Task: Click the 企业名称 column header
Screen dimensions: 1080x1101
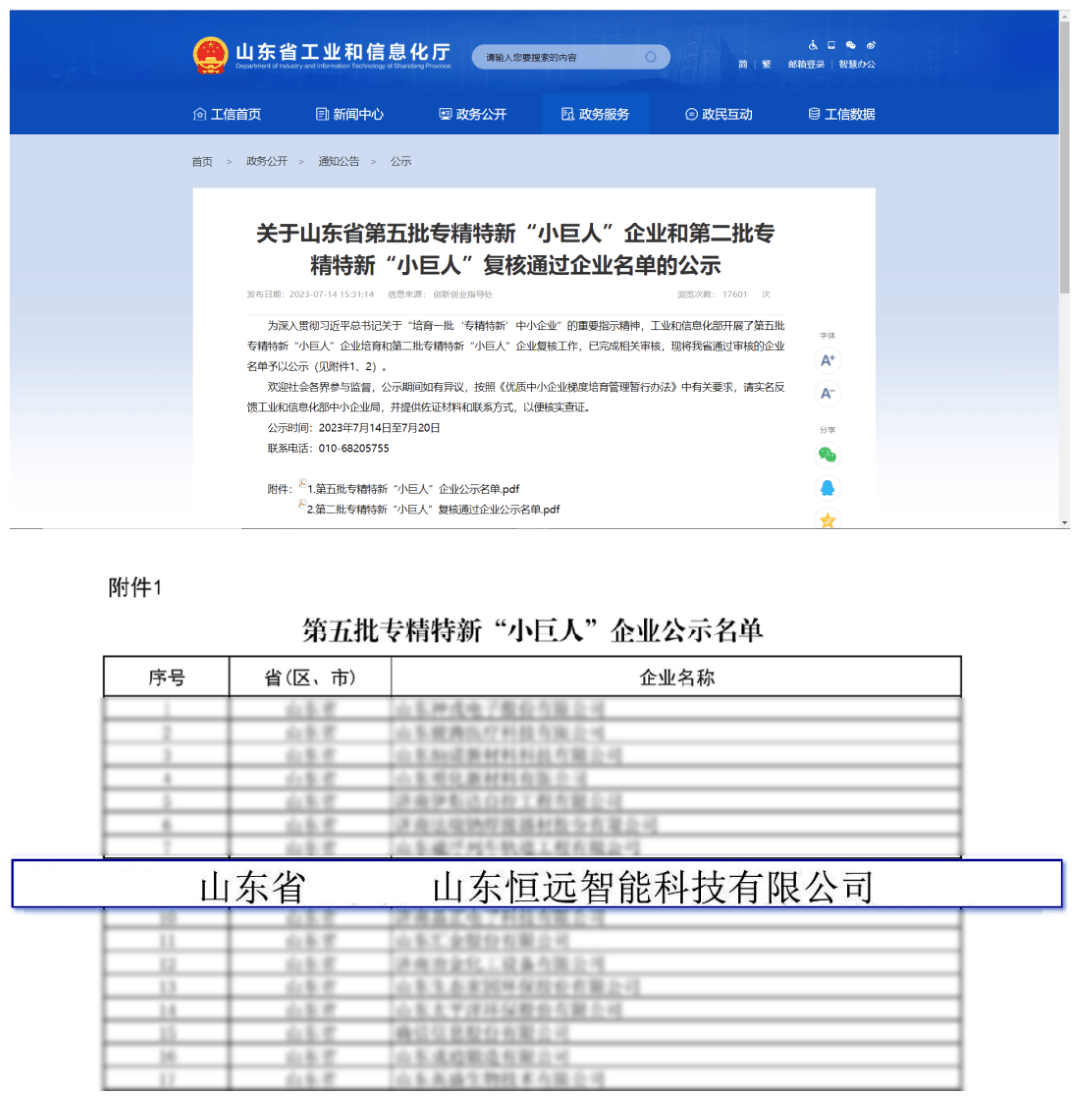Action: click(x=676, y=678)
